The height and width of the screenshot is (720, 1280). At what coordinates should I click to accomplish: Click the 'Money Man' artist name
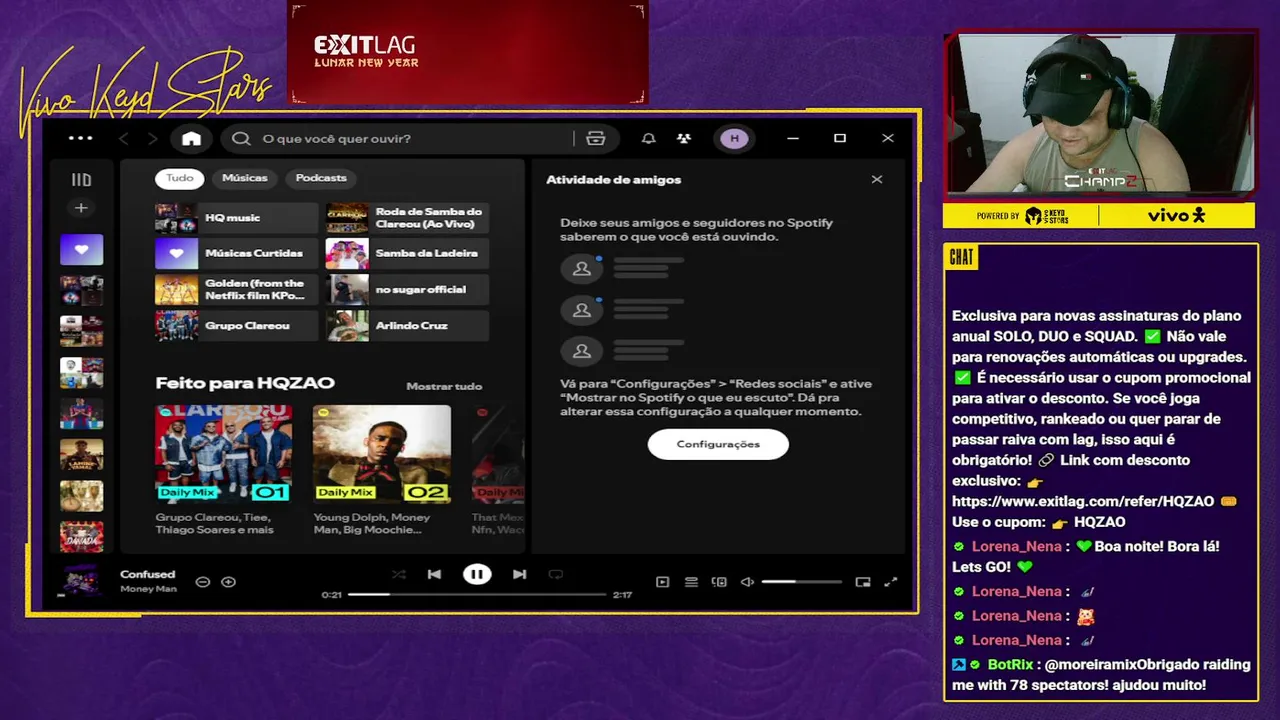point(148,589)
